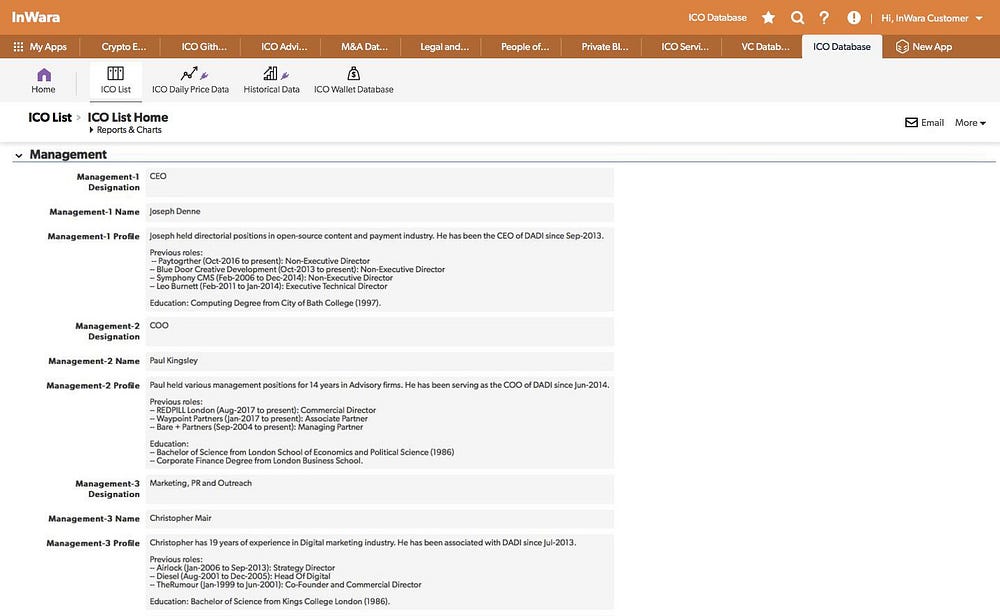This screenshot has height=616, width=1000.
Task: Click the Email envelope icon
Action: (x=911, y=122)
